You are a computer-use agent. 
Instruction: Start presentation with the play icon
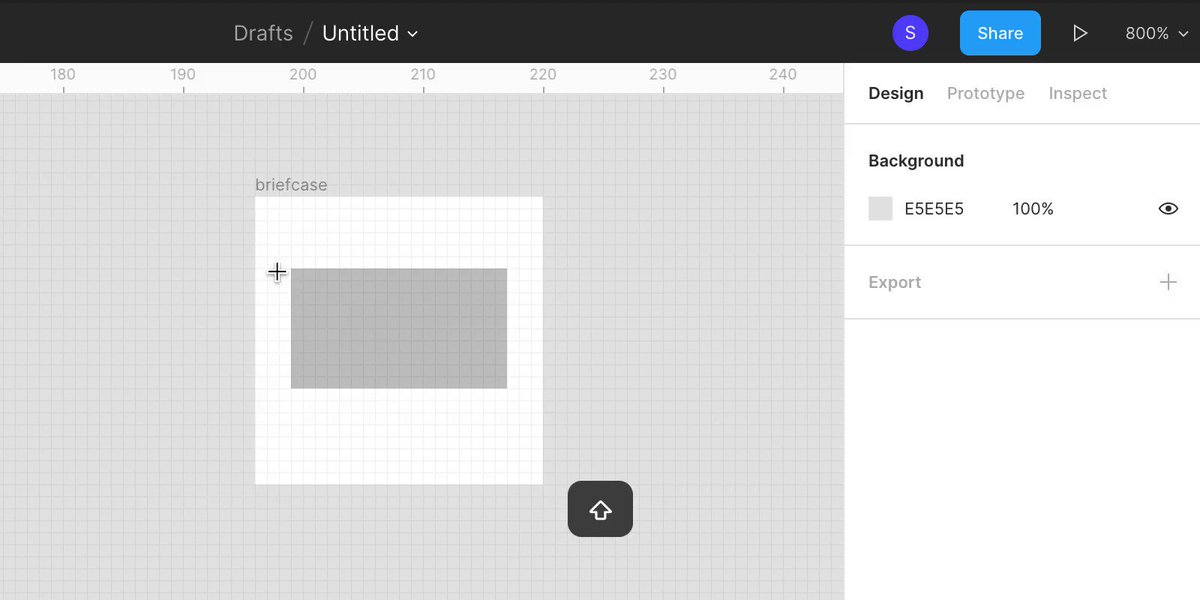(x=1080, y=33)
